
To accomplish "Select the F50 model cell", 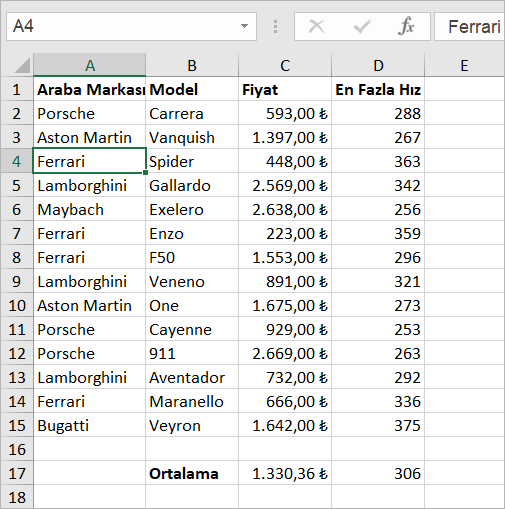I will [192, 257].
